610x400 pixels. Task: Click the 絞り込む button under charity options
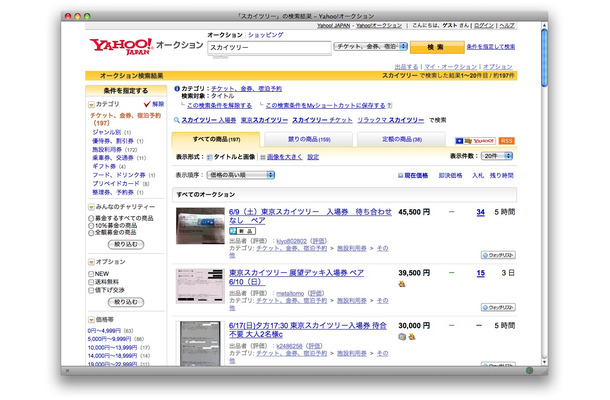[x=126, y=244]
